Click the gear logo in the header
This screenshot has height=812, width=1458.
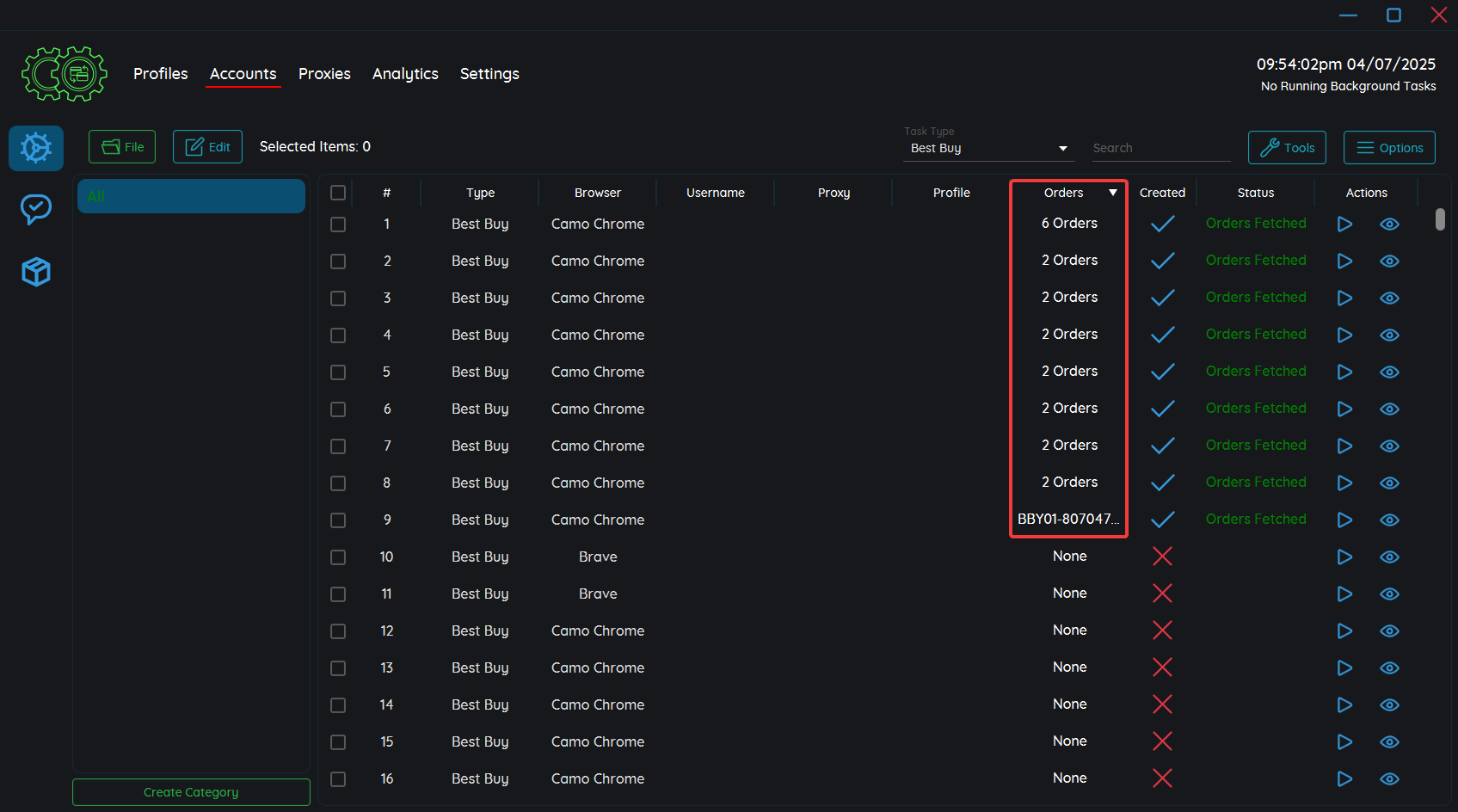[x=65, y=74]
